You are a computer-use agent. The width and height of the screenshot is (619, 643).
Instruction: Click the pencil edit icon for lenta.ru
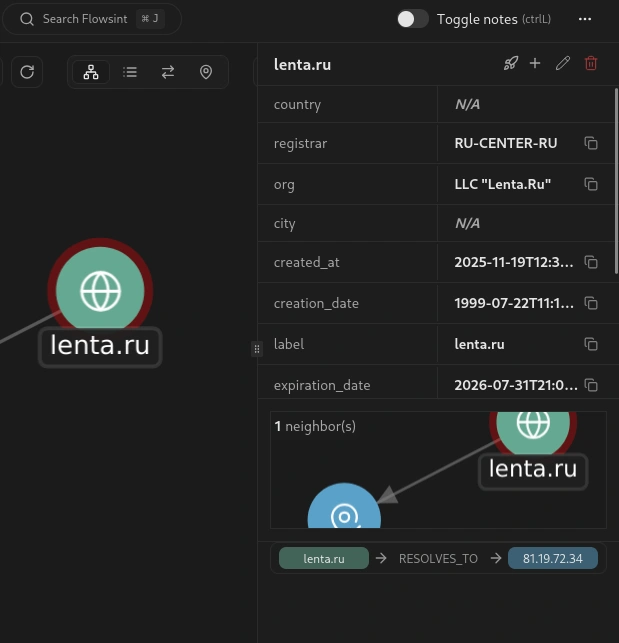[563, 64]
